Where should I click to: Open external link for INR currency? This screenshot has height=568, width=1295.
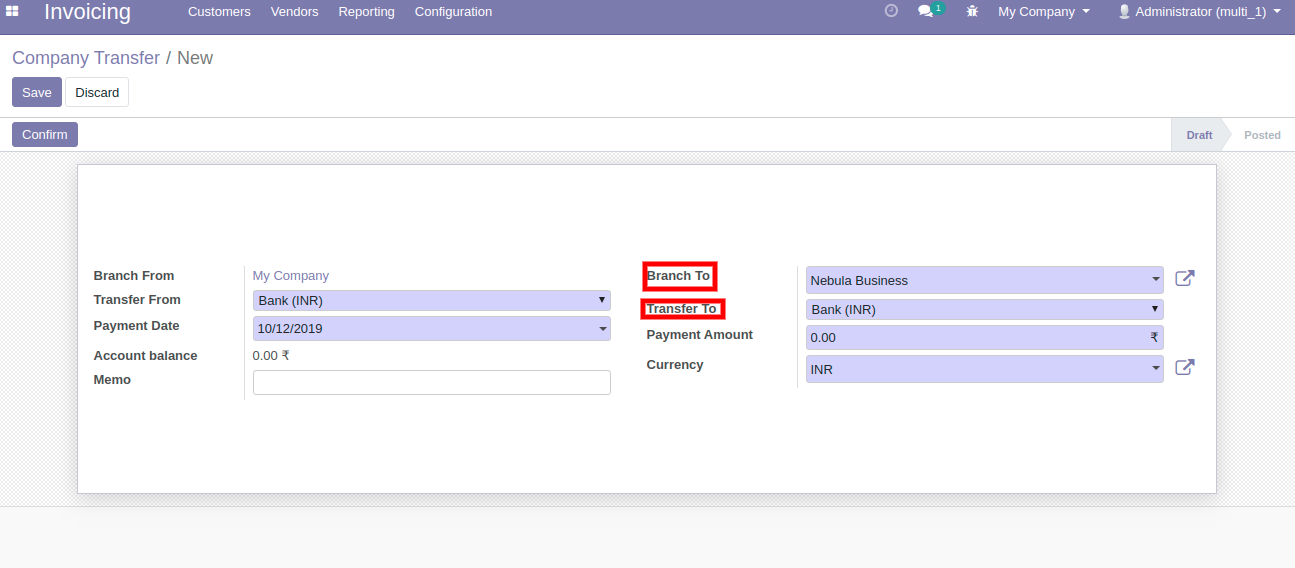[x=1184, y=368]
